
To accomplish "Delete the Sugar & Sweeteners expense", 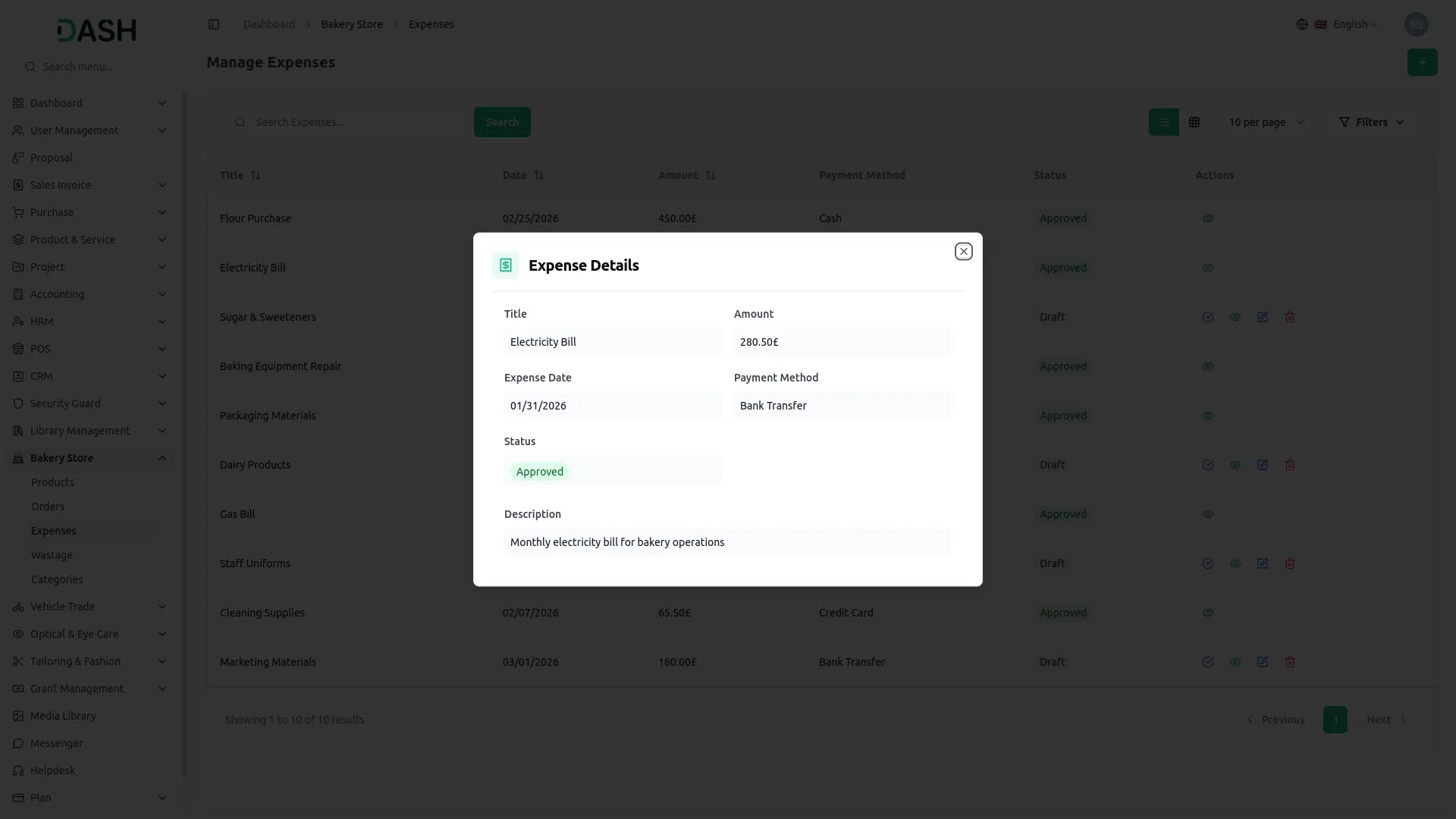I will point(1289,317).
